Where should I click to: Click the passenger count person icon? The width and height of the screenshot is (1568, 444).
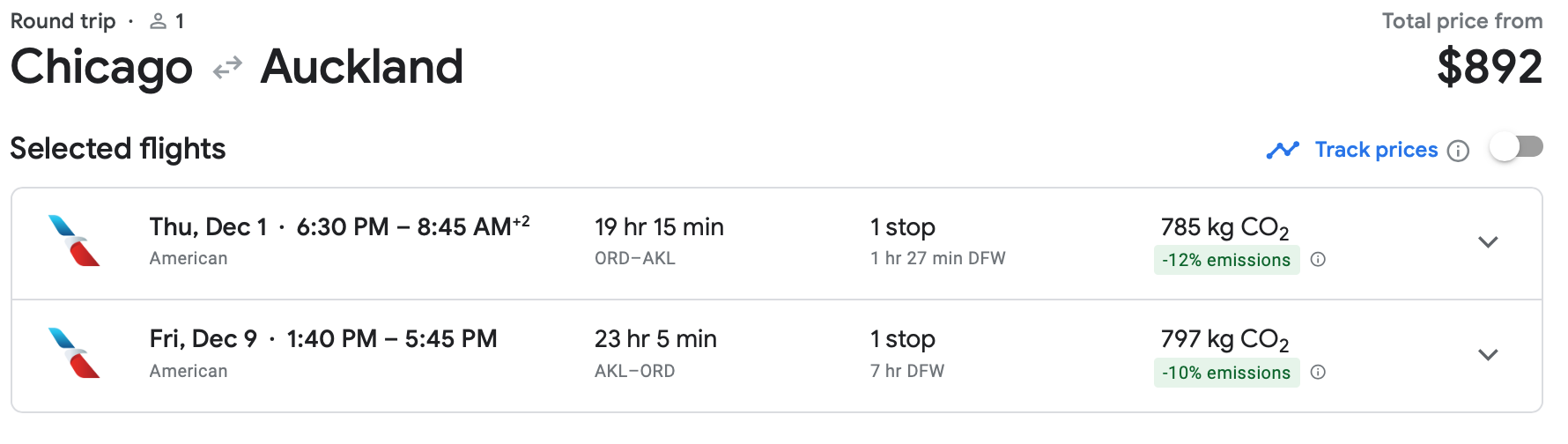click(159, 21)
